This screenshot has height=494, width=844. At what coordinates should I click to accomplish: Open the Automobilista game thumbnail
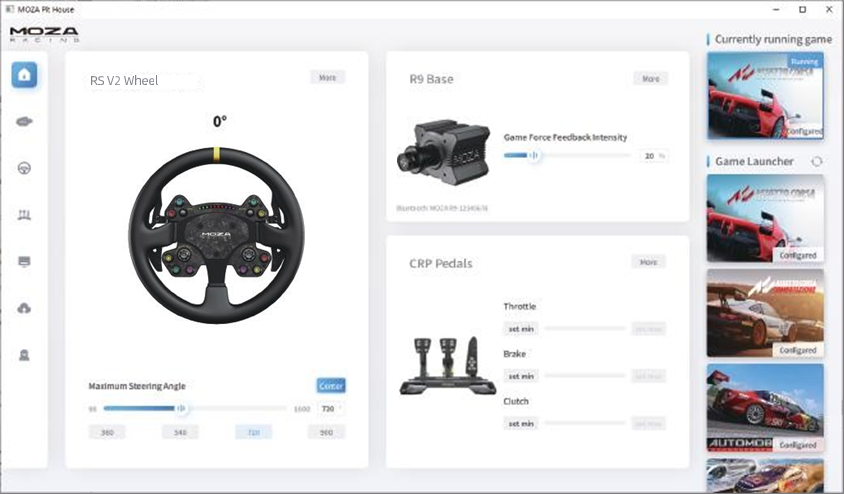pyautogui.click(x=765, y=407)
